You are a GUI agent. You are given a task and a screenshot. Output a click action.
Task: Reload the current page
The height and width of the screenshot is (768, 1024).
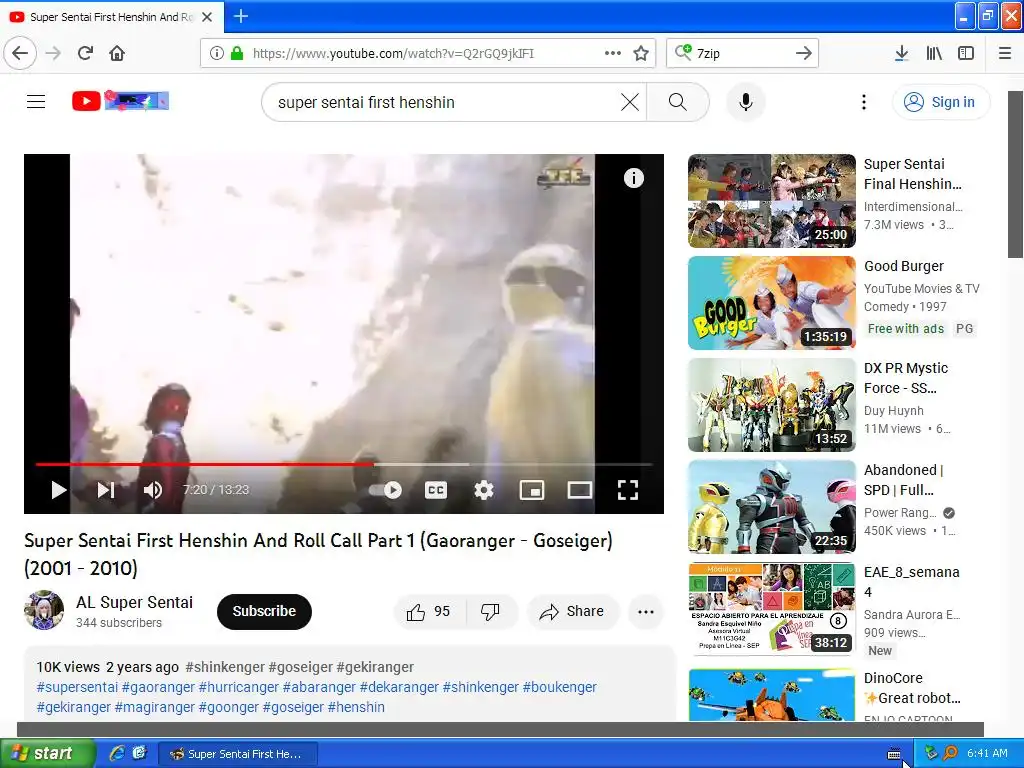86,53
